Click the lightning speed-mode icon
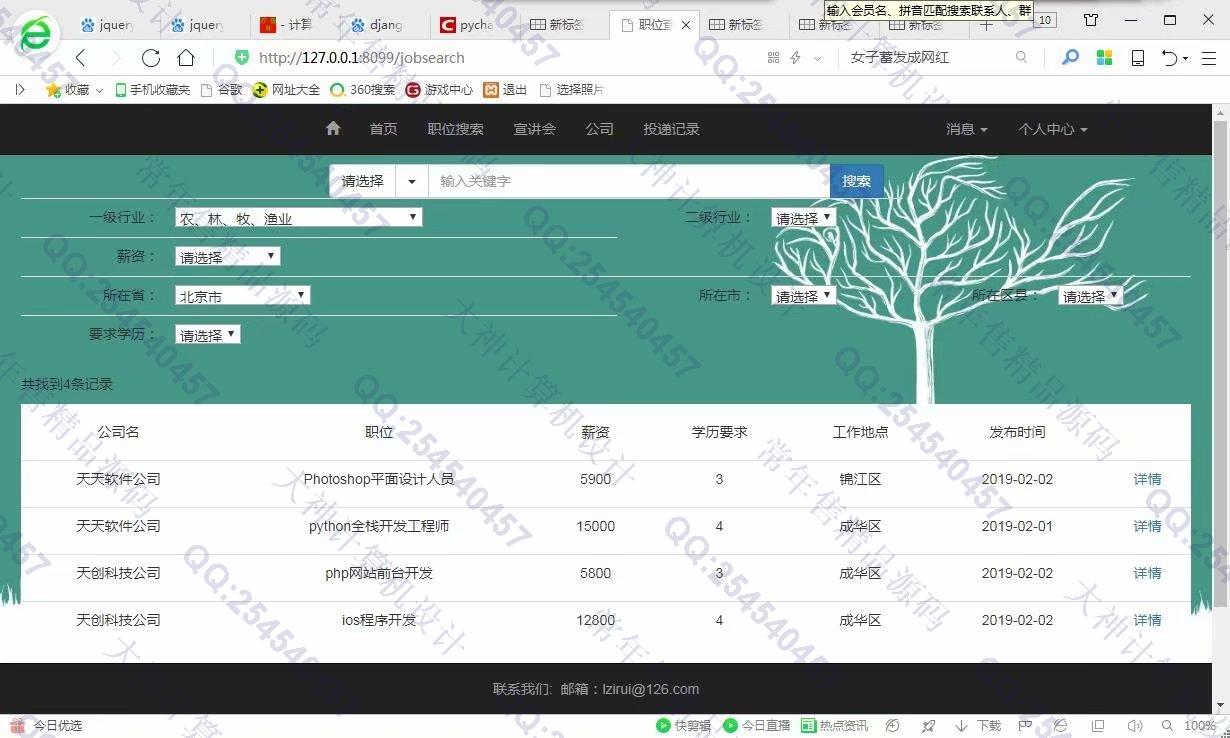 (796, 58)
